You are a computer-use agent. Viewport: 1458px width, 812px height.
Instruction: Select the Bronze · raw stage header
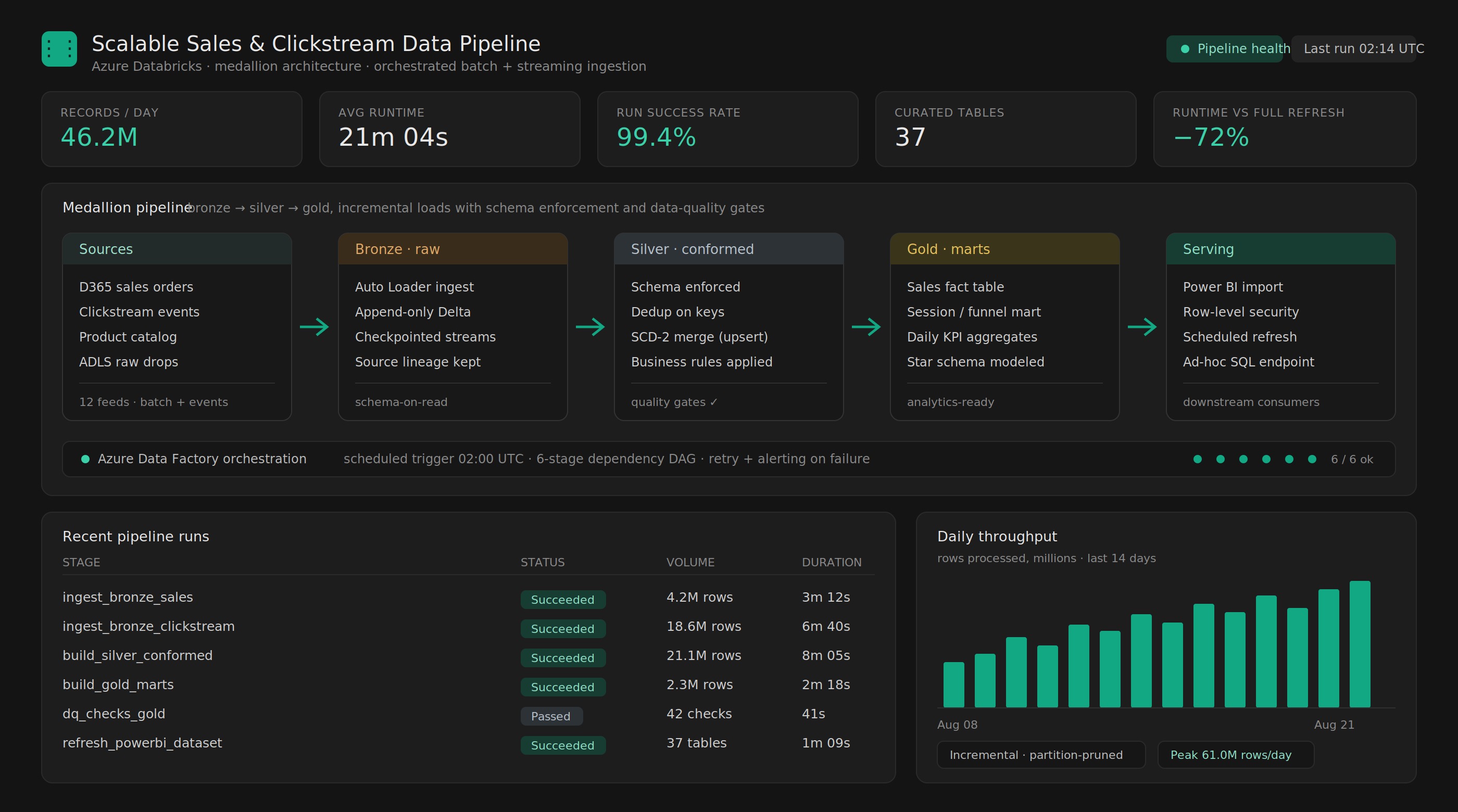point(453,249)
